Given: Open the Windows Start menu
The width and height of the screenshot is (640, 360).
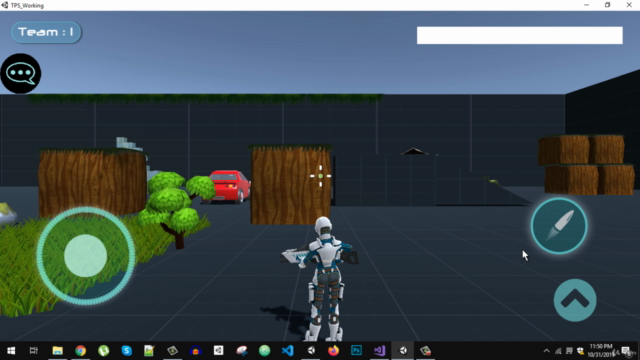Looking at the screenshot, I should [x=11, y=351].
